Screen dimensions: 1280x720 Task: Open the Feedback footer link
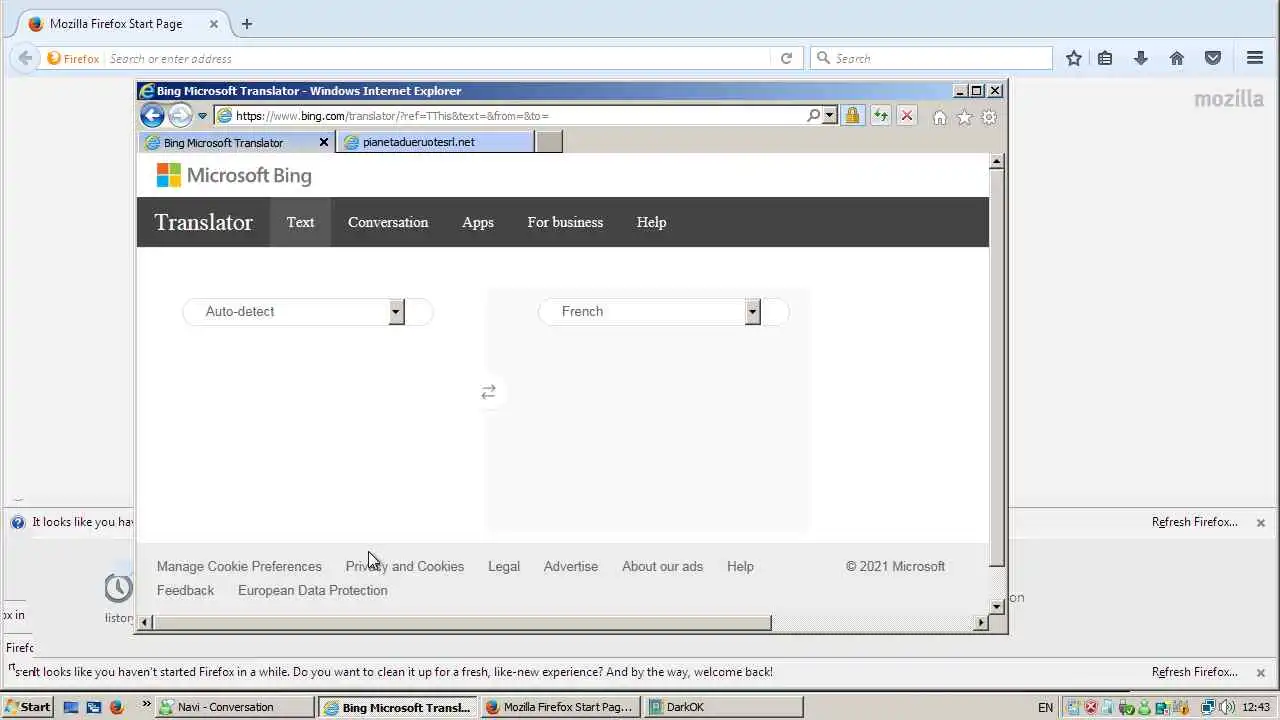[x=185, y=590]
